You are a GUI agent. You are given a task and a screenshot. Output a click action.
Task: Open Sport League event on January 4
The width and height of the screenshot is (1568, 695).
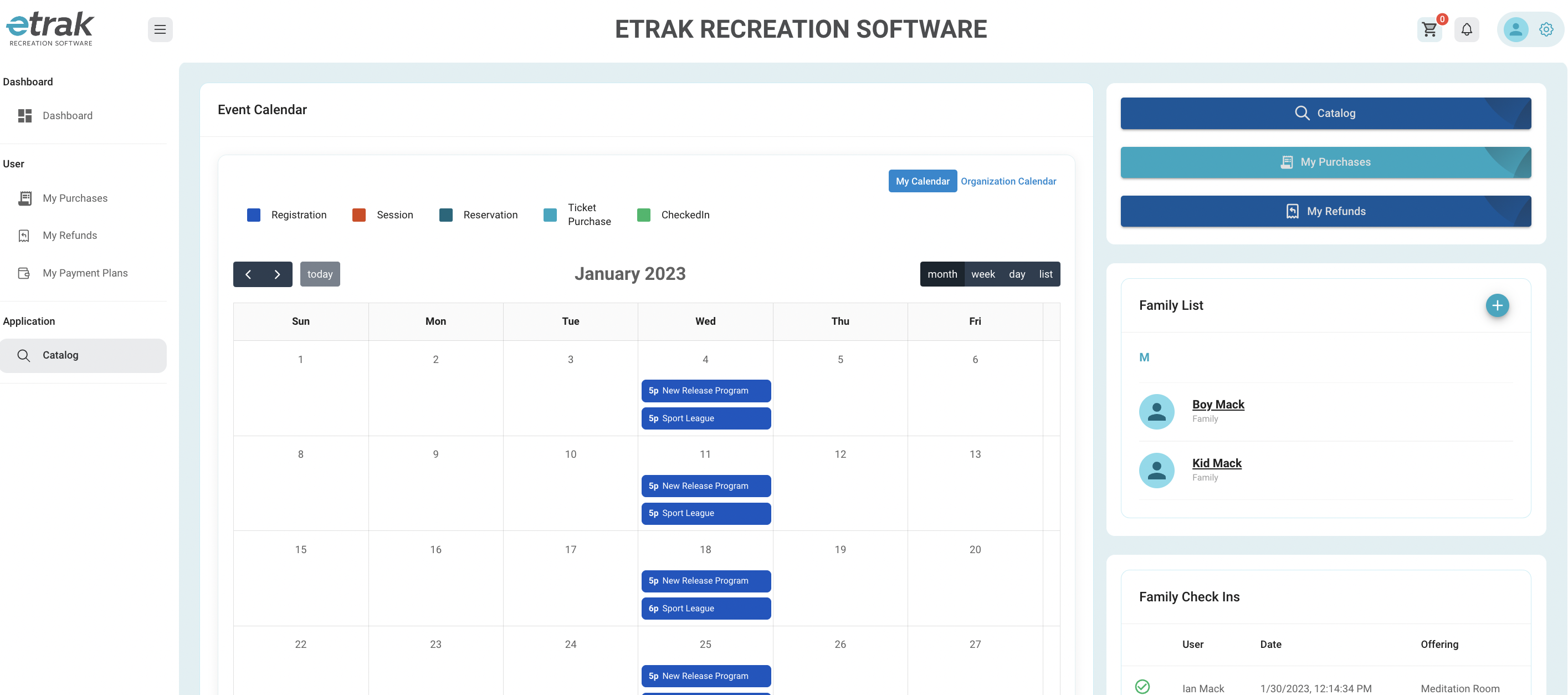point(706,418)
